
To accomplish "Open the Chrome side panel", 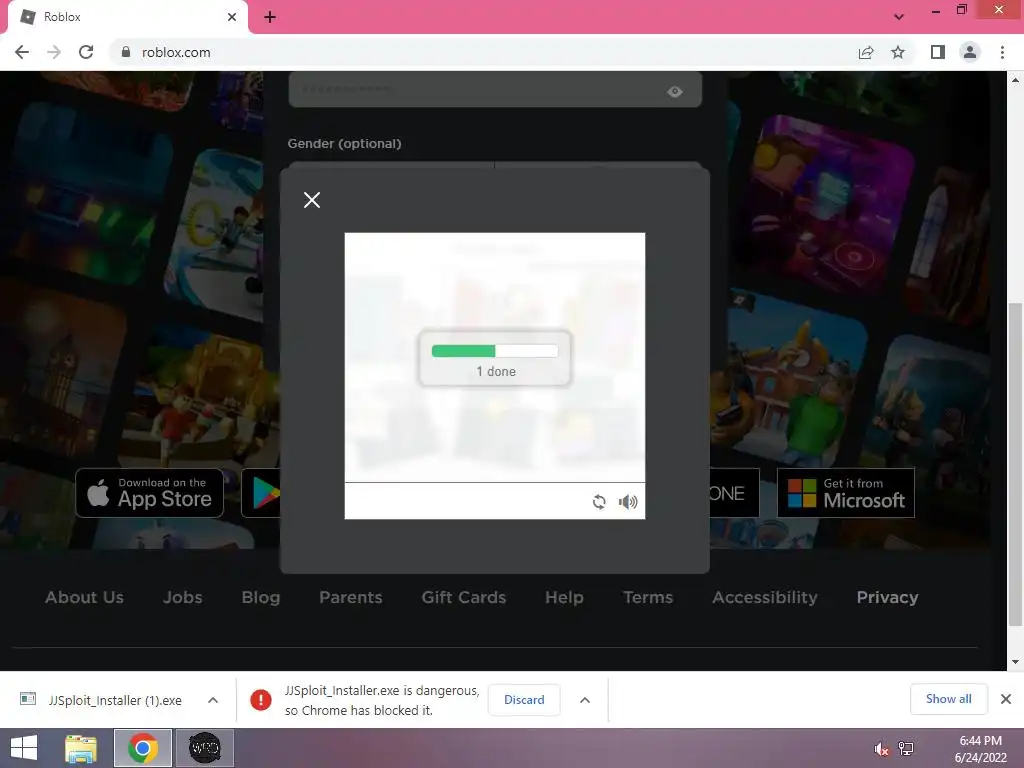I will coord(938,52).
